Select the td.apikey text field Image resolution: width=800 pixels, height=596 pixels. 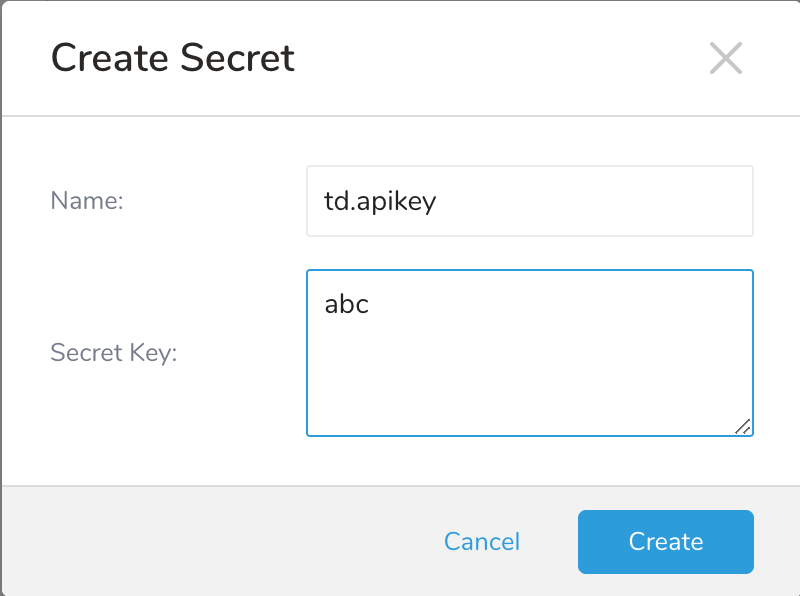[529, 201]
